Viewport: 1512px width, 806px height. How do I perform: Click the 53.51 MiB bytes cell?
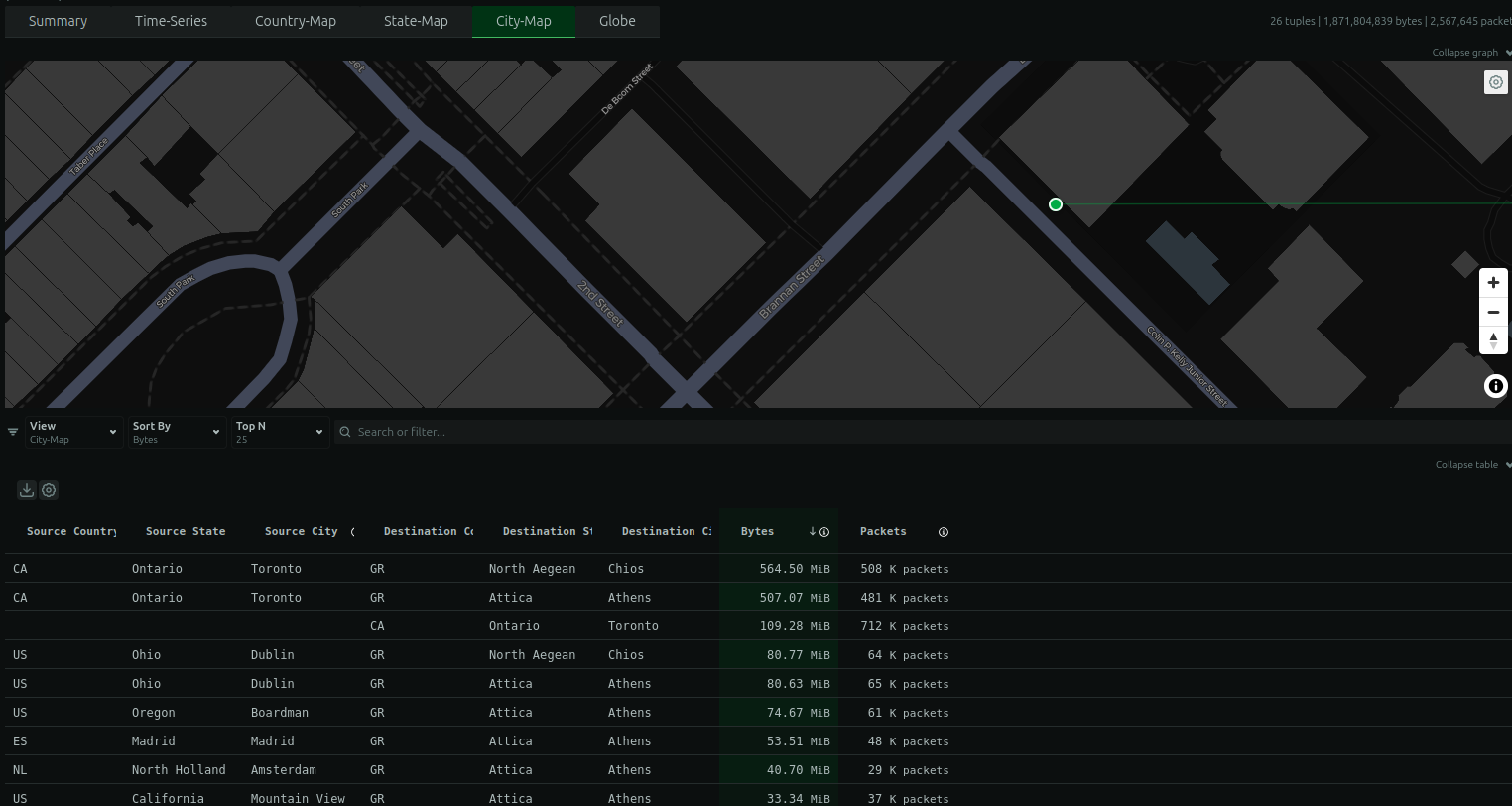(779, 741)
